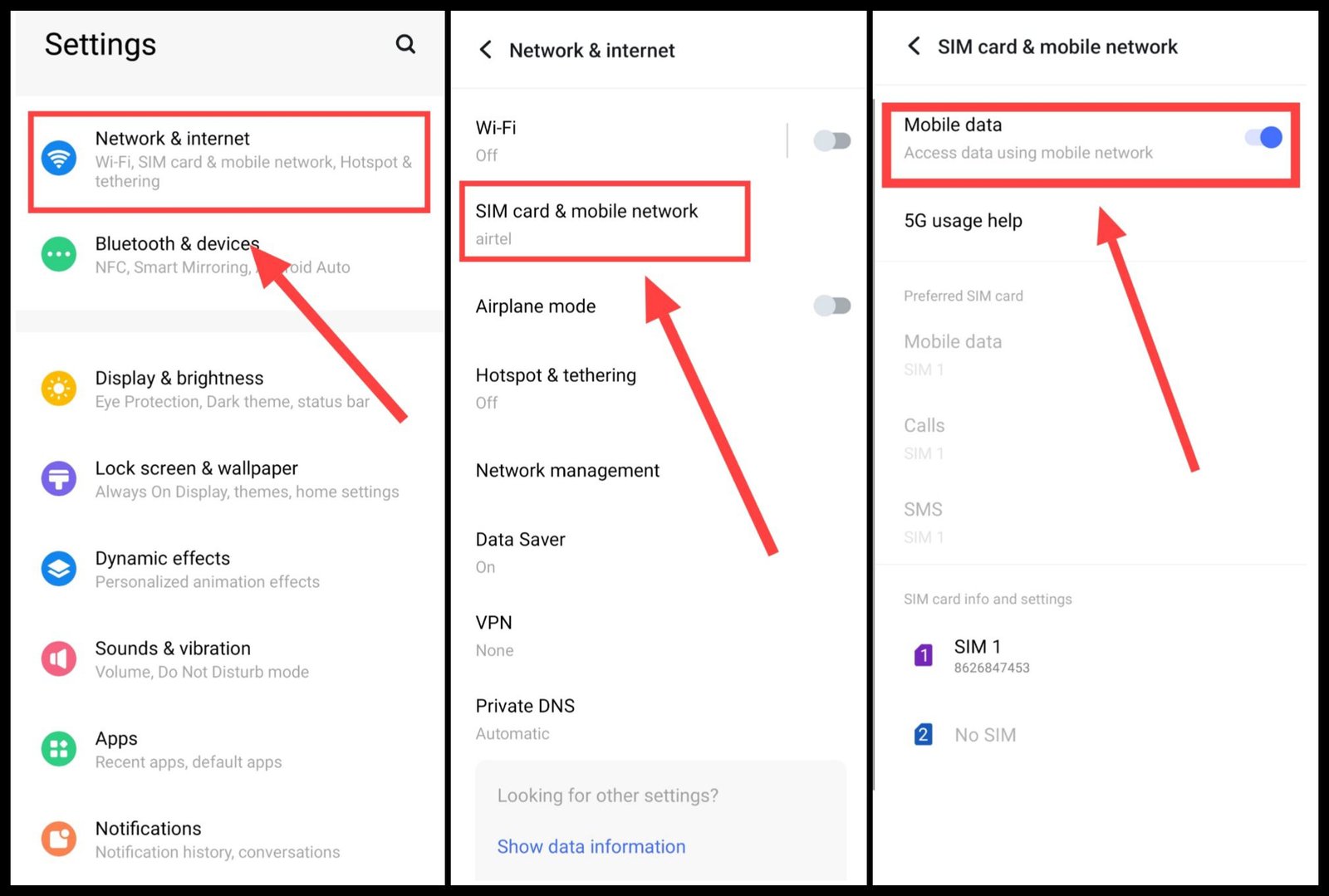Tap the yellow Display & brightness icon
The height and width of the screenshot is (896, 1329).
point(59,389)
